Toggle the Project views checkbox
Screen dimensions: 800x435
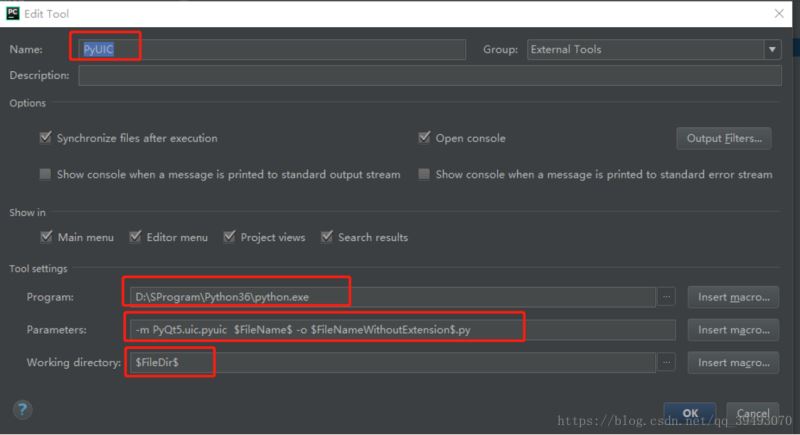click(x=230, y=237)
